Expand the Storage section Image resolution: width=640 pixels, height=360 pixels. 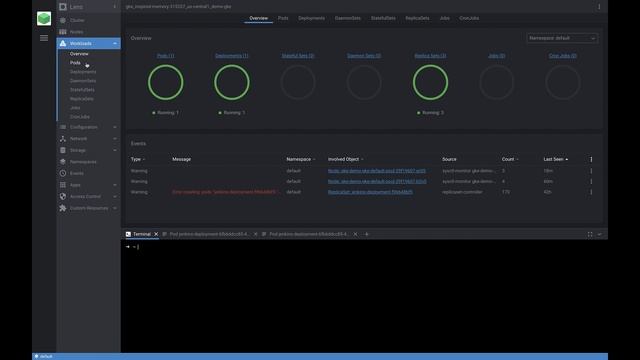coord(115,150)
